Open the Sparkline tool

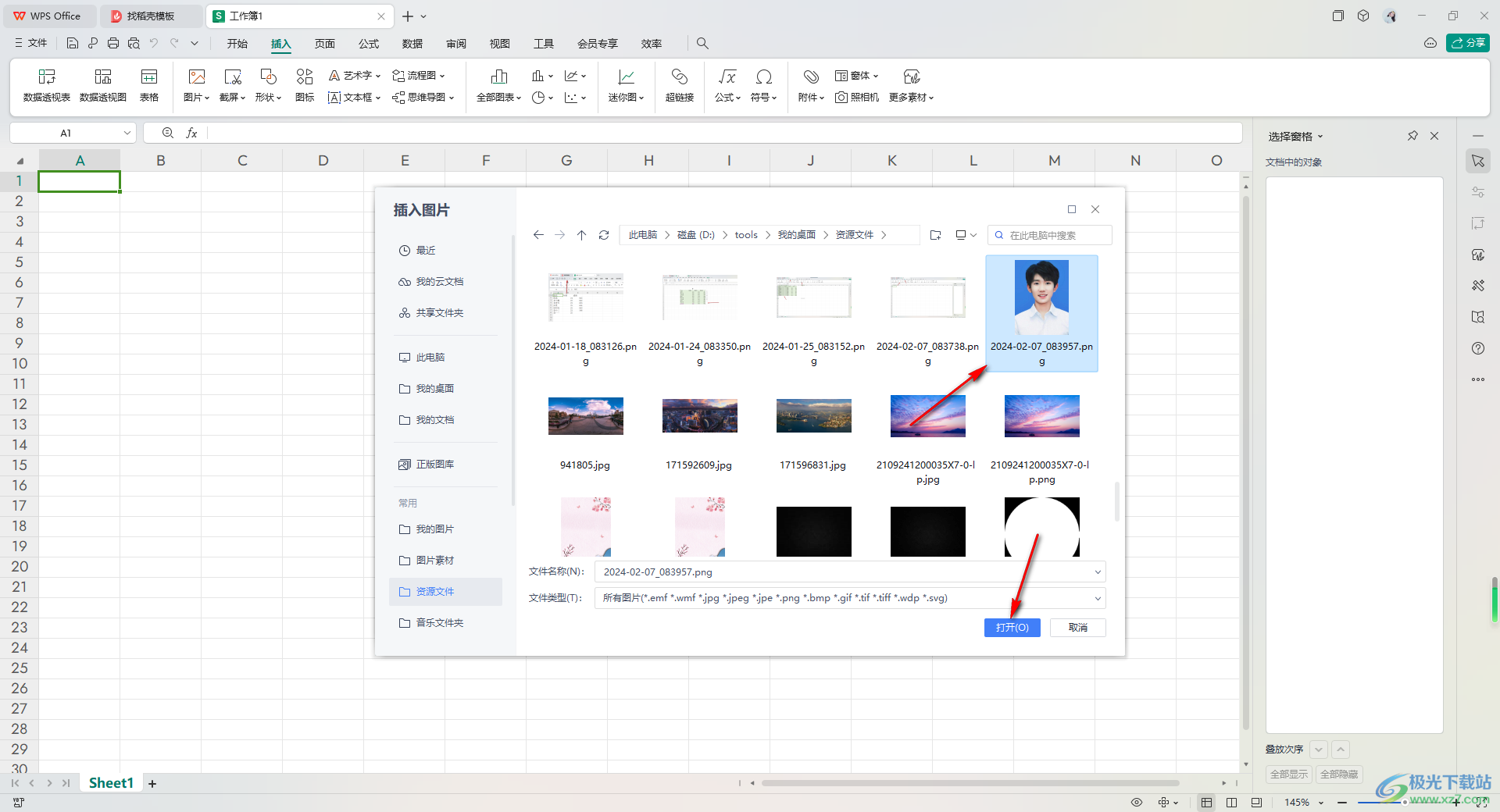click(626, 85)
